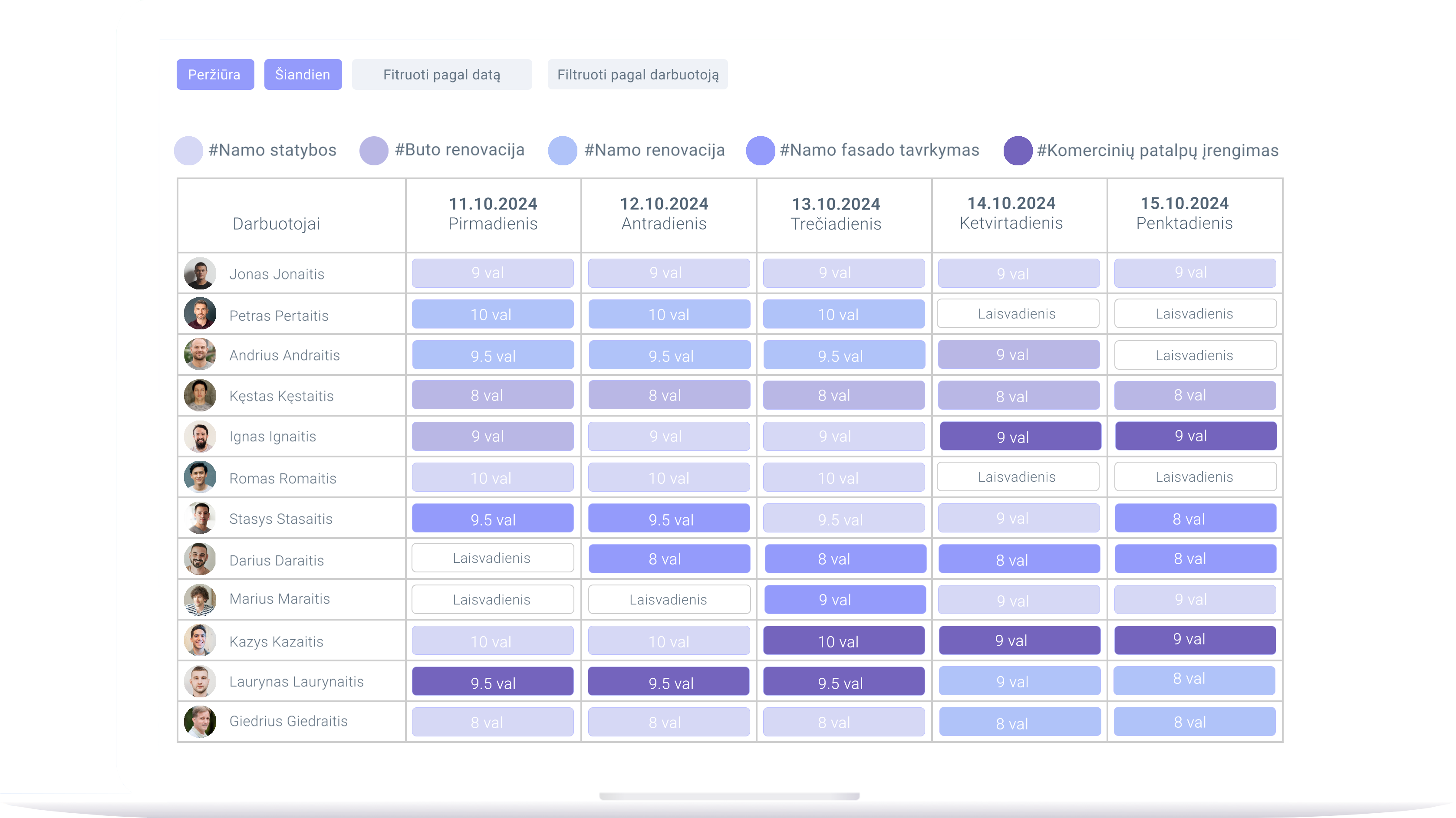Select #Komercinių patalpų įrengimas color dot
This screenshot has height=818, width=1456.
click(x=1018, y=150)
